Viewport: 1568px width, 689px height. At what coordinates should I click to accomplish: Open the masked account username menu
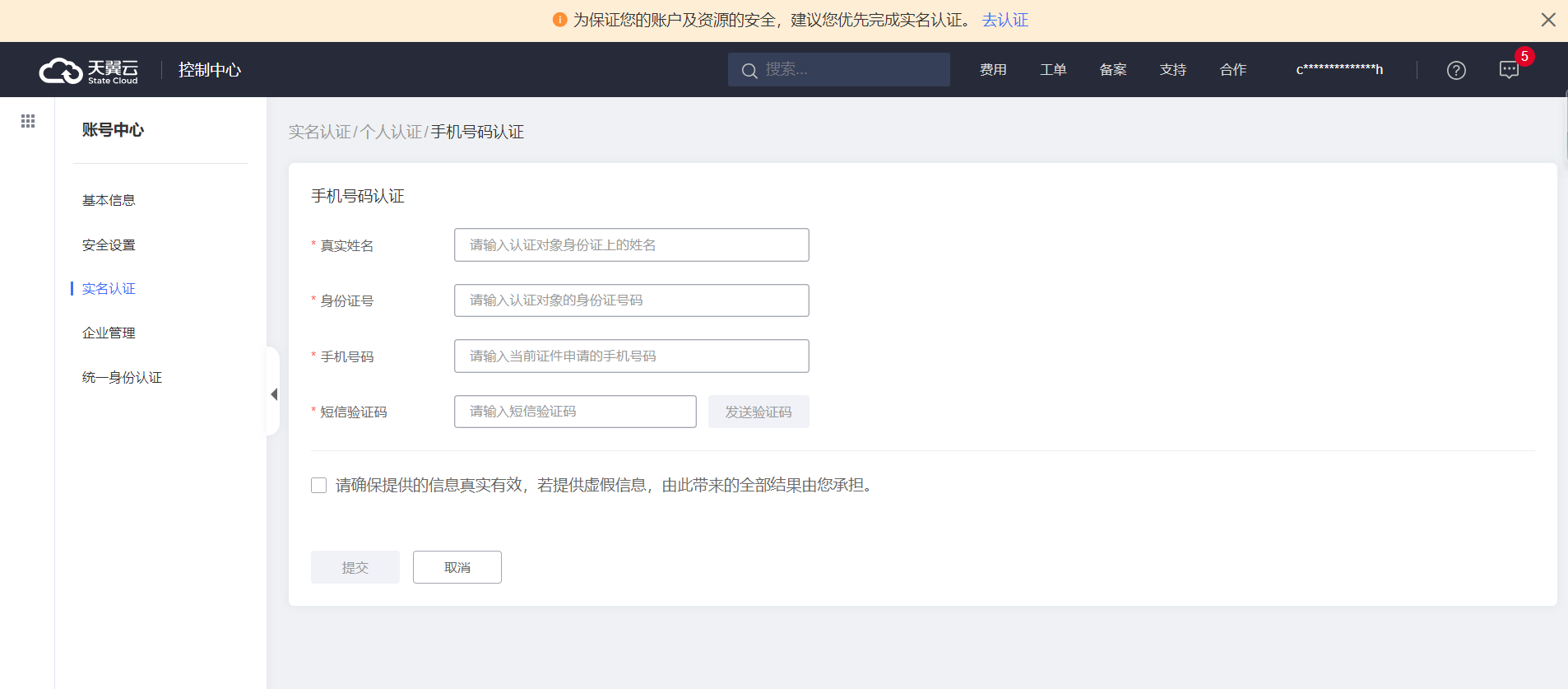1338,70
